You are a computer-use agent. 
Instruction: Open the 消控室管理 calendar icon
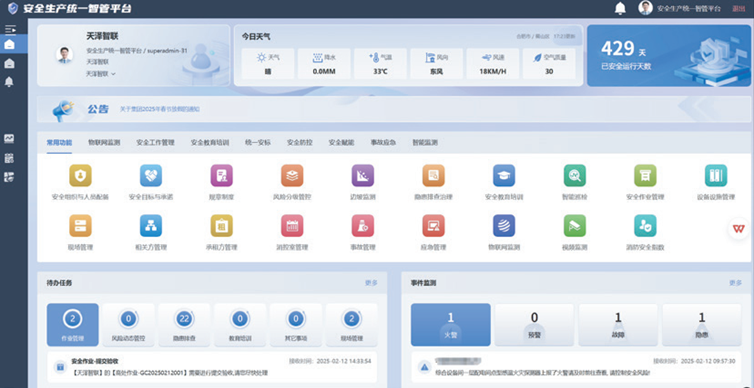click(292, 225)
